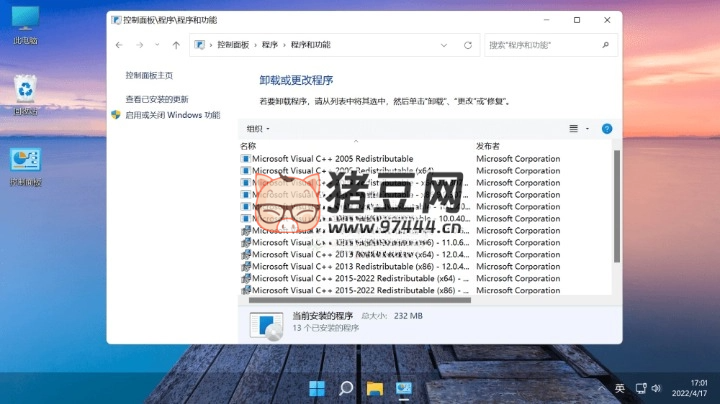Open File Explorer from the taskbar

pos(375,388)
